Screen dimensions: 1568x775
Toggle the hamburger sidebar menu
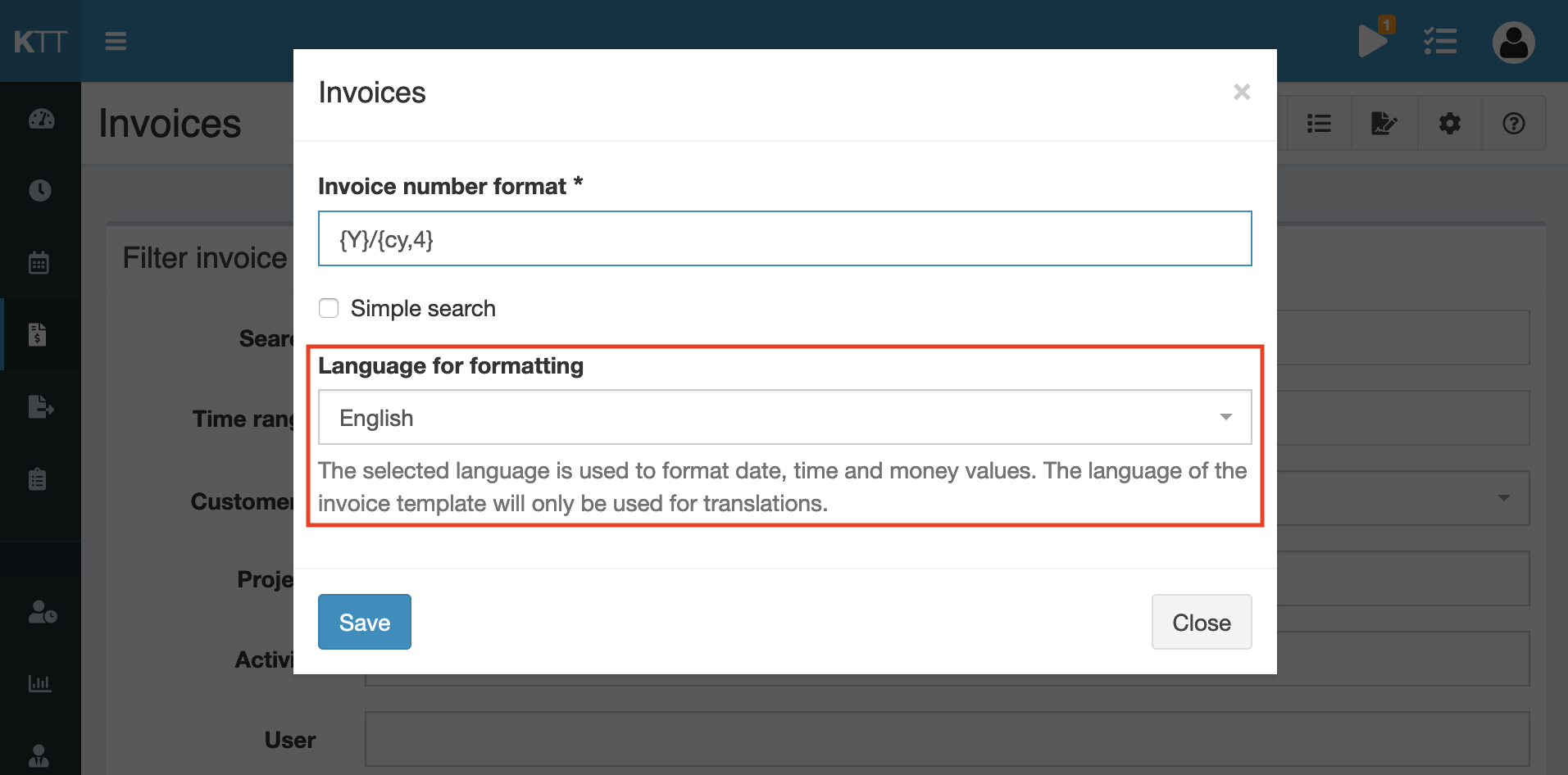(116, 41)
